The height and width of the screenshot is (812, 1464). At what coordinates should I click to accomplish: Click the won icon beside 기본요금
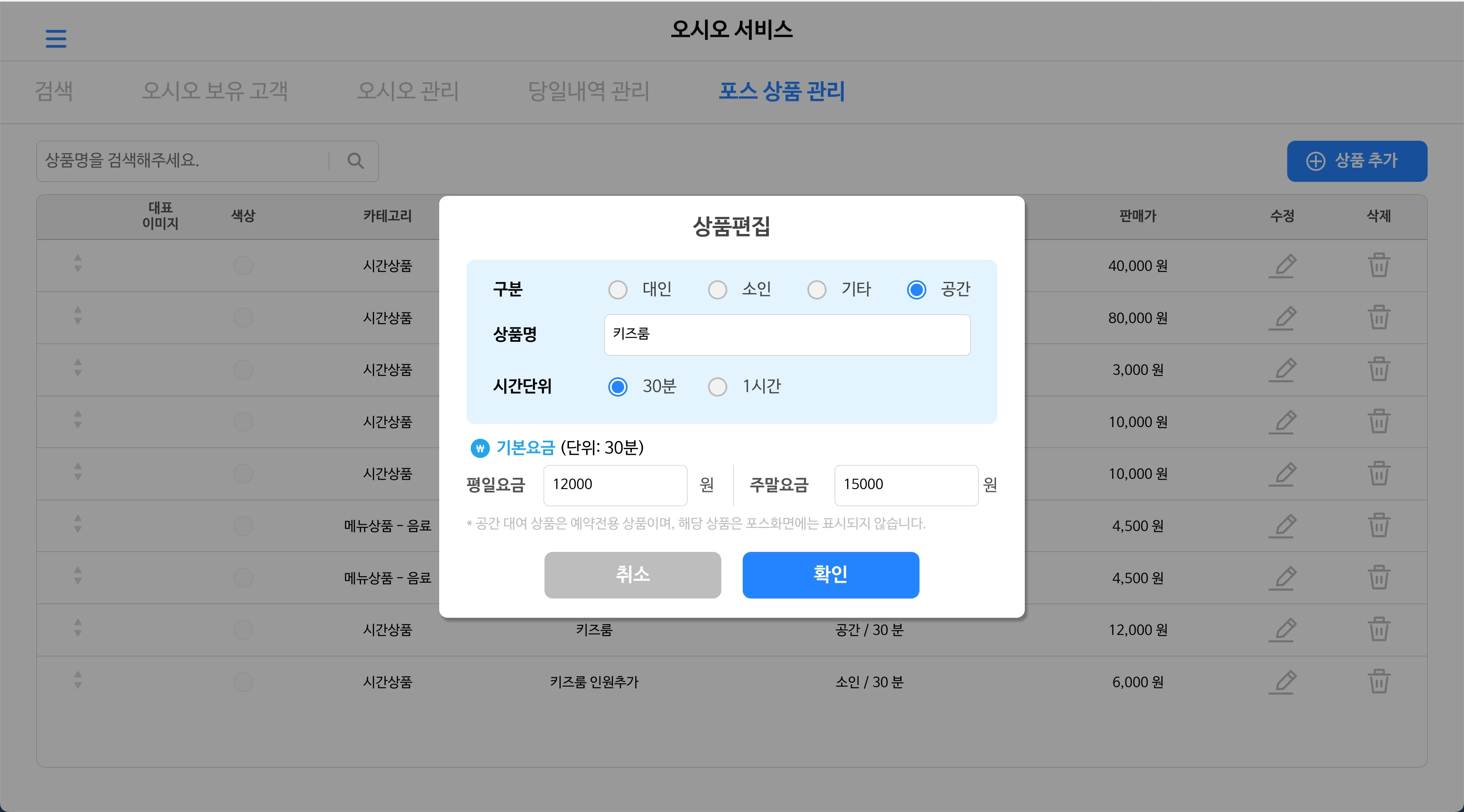coord(480,449)
